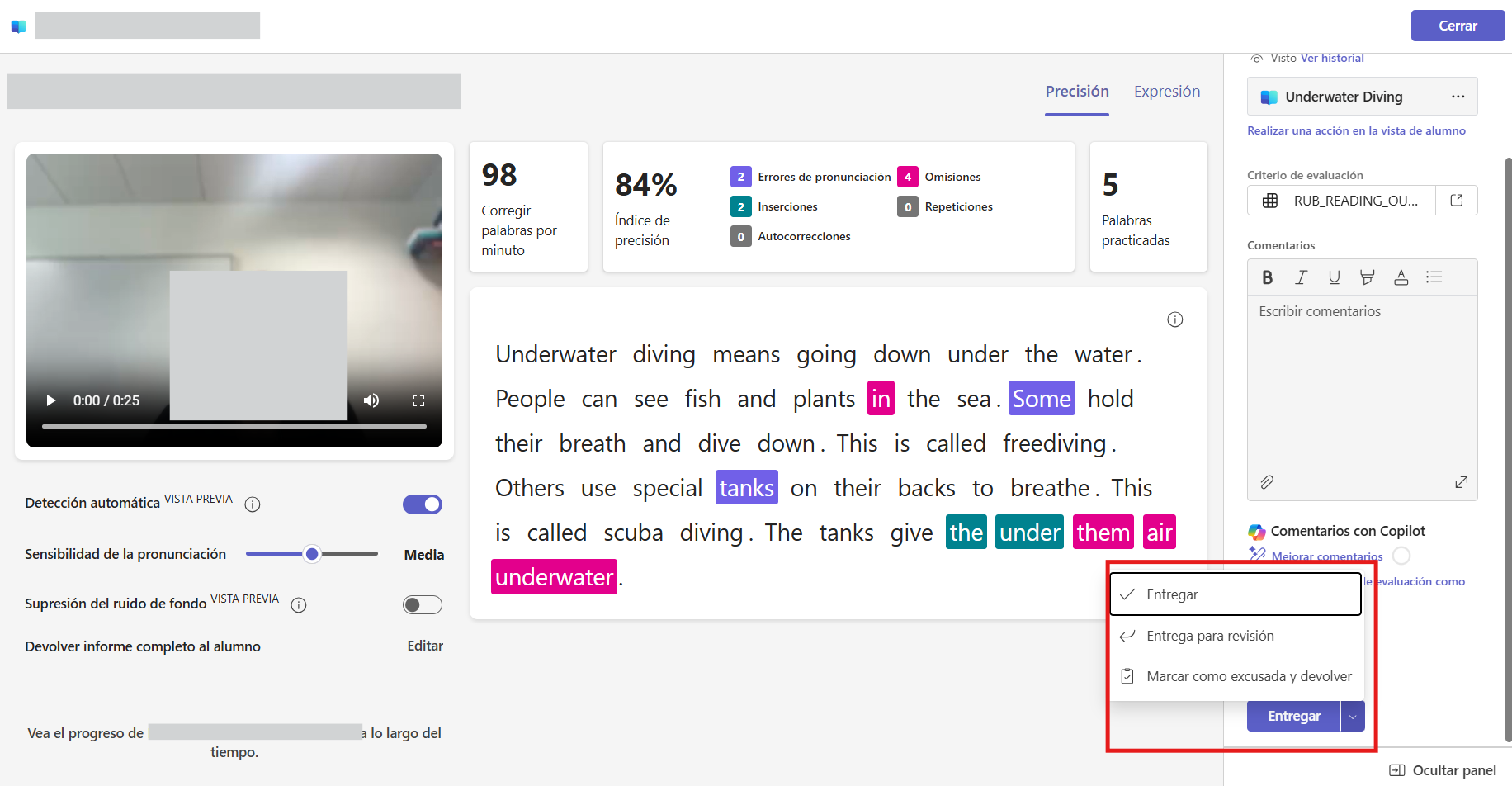The height and width of the screenshot is (786, 1512).
Task: Attach a file to the comments
Action: pyautogui.click(x=1267, y=482)
